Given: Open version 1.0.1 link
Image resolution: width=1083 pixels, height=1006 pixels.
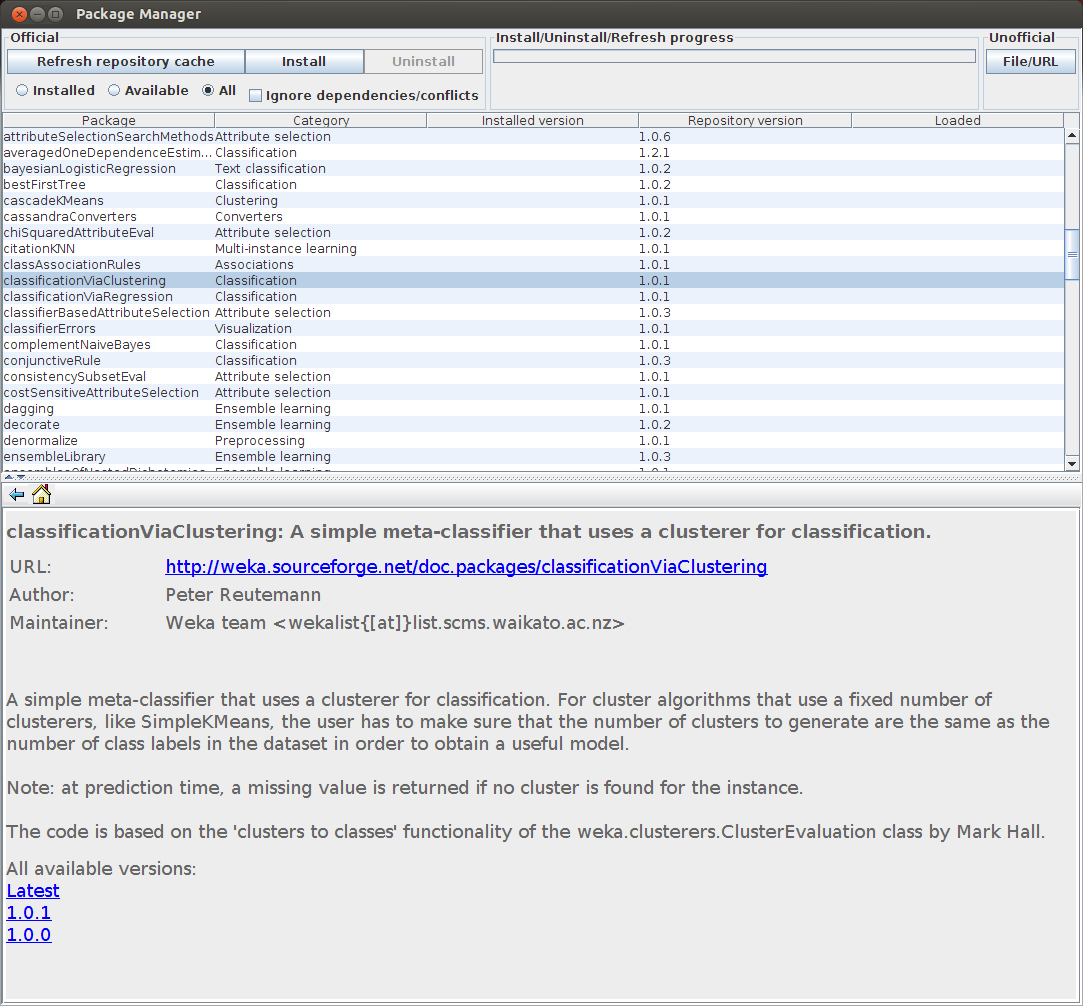Looking at the screenshot, I should coord(29,913).
